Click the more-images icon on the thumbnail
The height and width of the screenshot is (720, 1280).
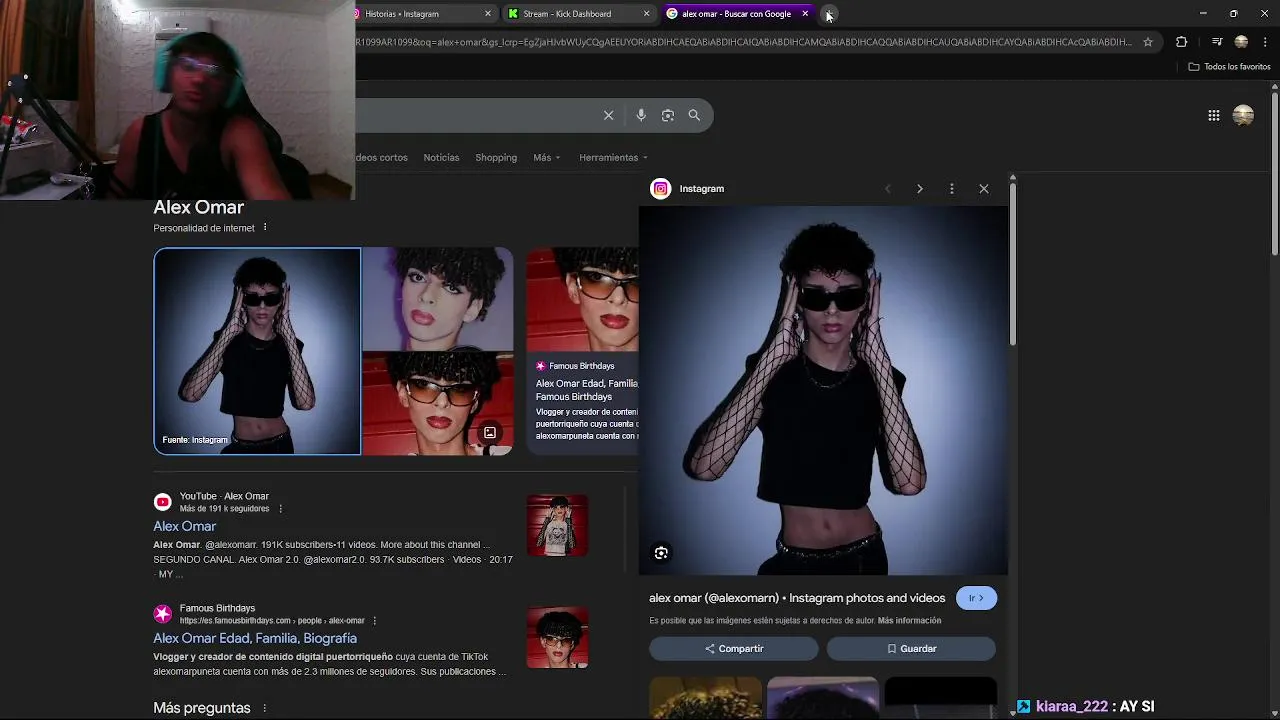(490, 433)
